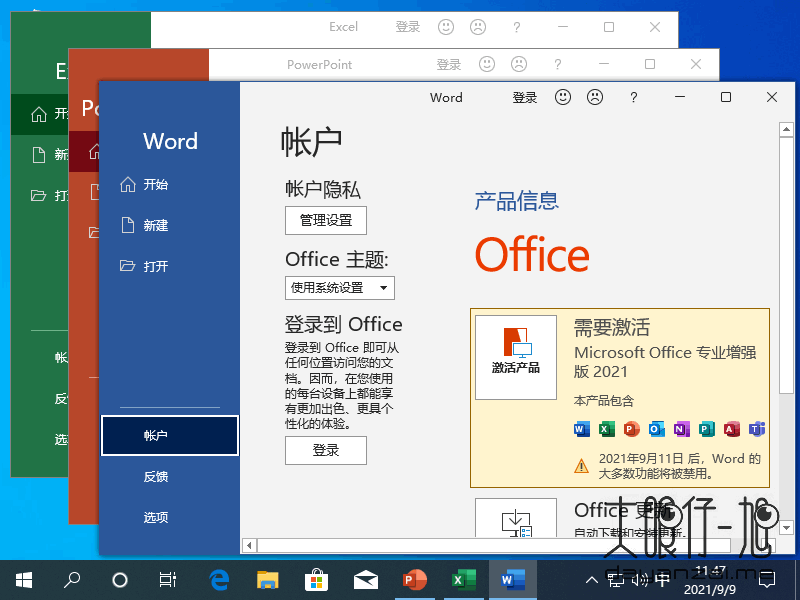This screenshot has width=800, height=600.
Task: Click 登录 in PowerPoint title bar
Action: 448,64
